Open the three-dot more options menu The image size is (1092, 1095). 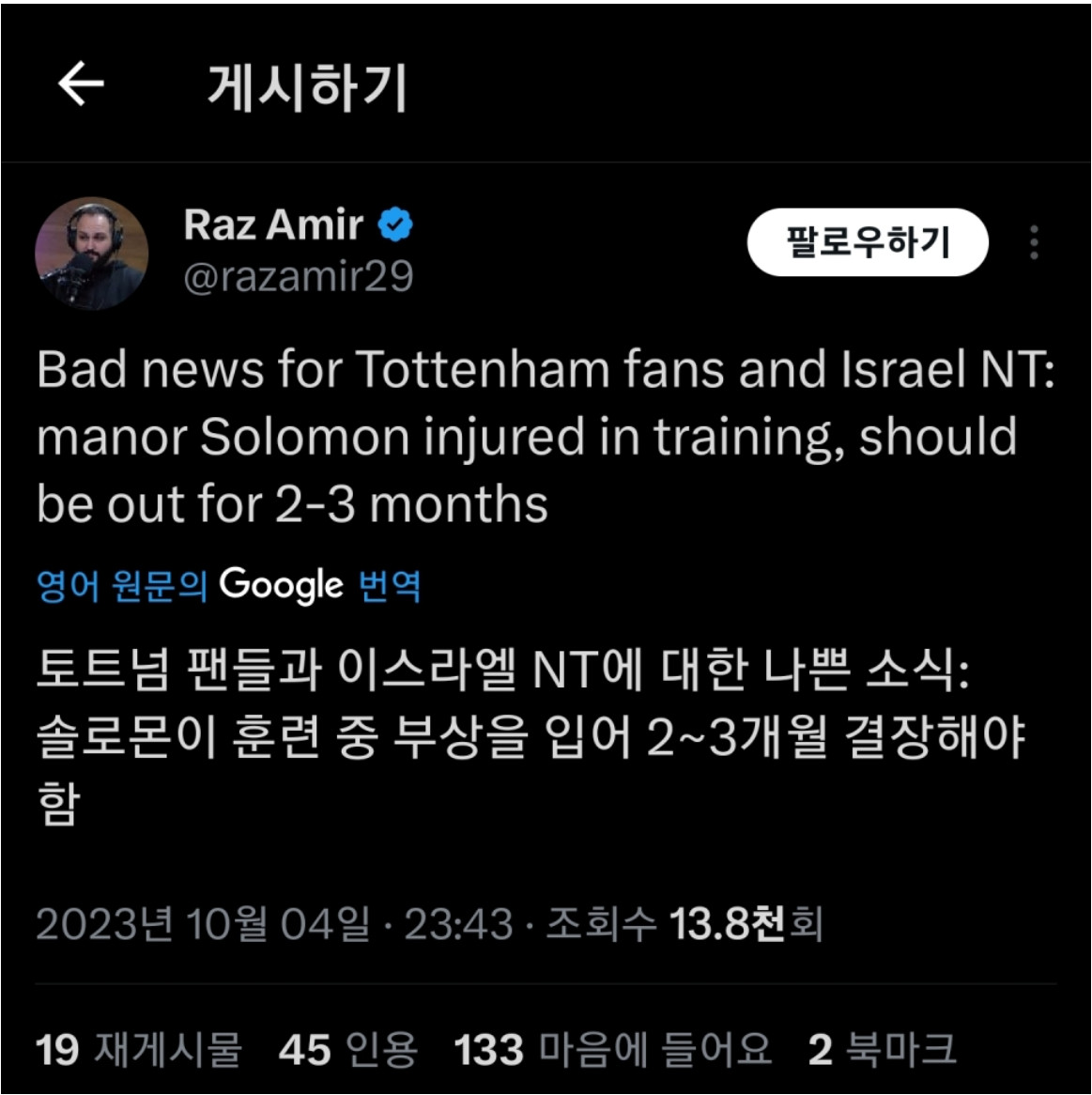pos(1034,242)
